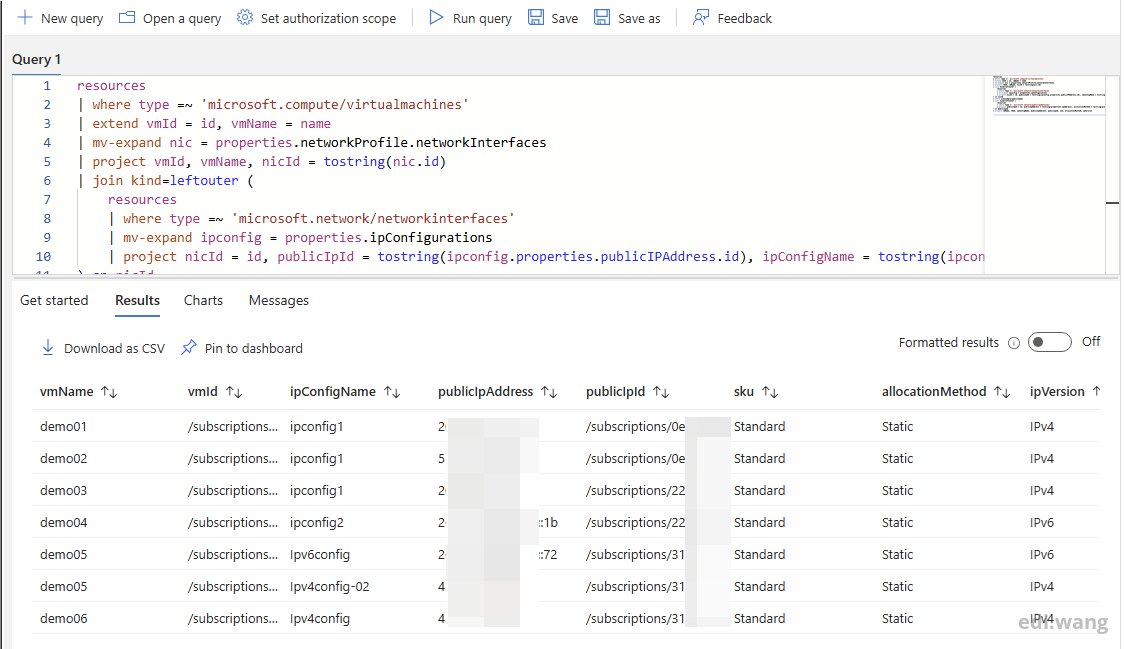Click the Download as CSV arrow icon
The width and height of the screenshot is (1124, 649).
(47, 348)
